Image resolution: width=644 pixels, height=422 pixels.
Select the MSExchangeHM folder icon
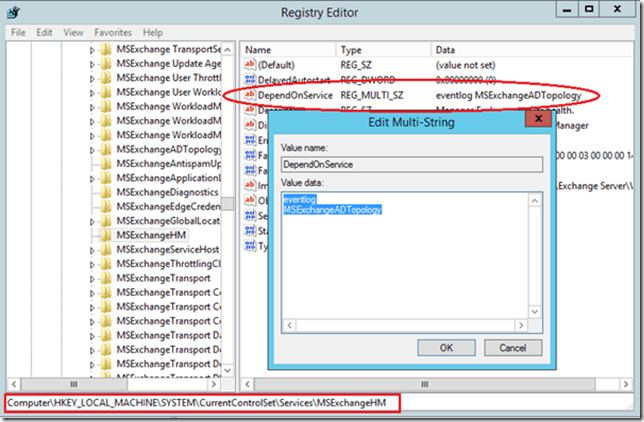click(106, 234)
